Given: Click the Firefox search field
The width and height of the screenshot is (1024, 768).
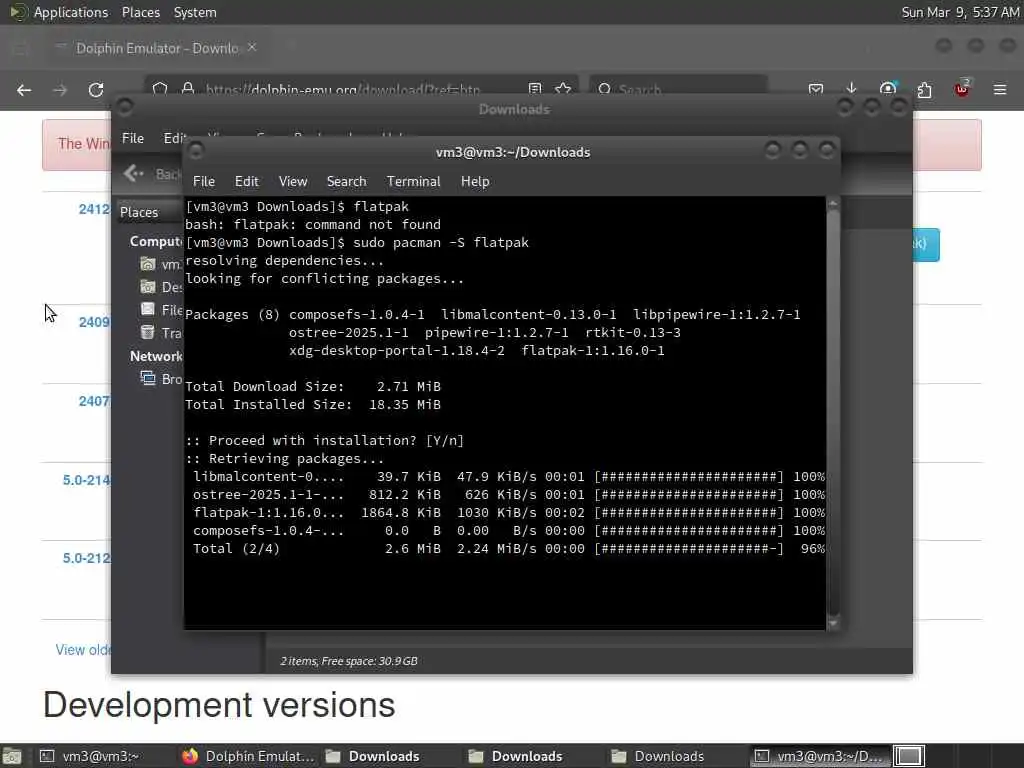Looking at the screenshot, I should [x=679, y=89].
